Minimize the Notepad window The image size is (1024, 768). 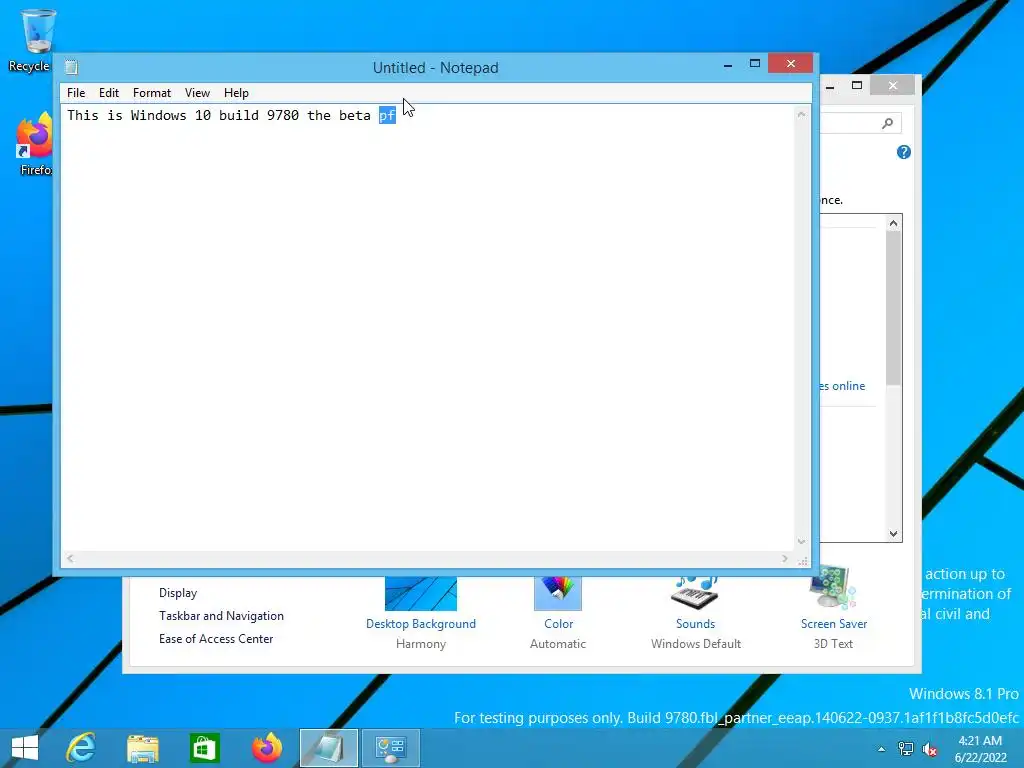728,64
